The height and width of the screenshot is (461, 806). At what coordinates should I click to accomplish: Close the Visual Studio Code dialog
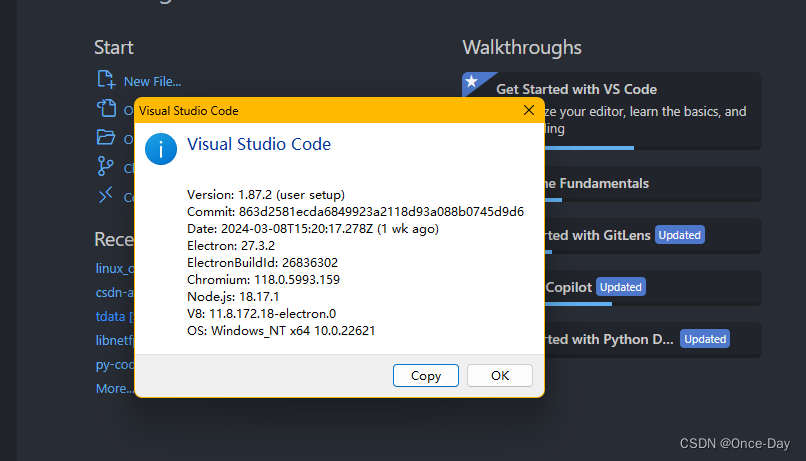tap(528, 110)
